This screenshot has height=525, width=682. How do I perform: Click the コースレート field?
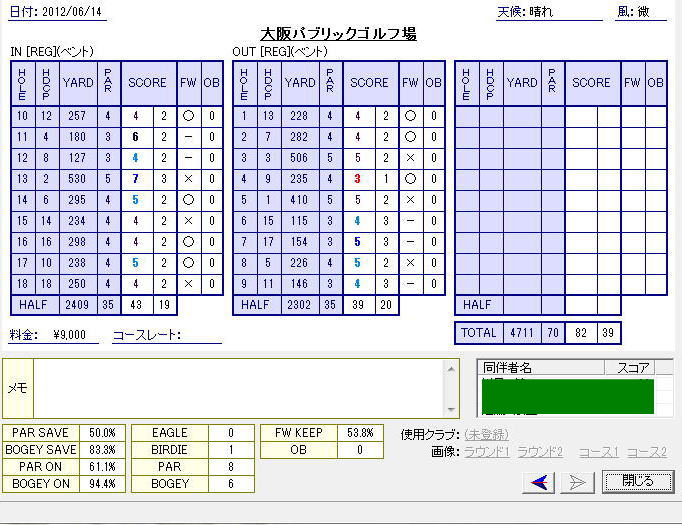(200, 336)
